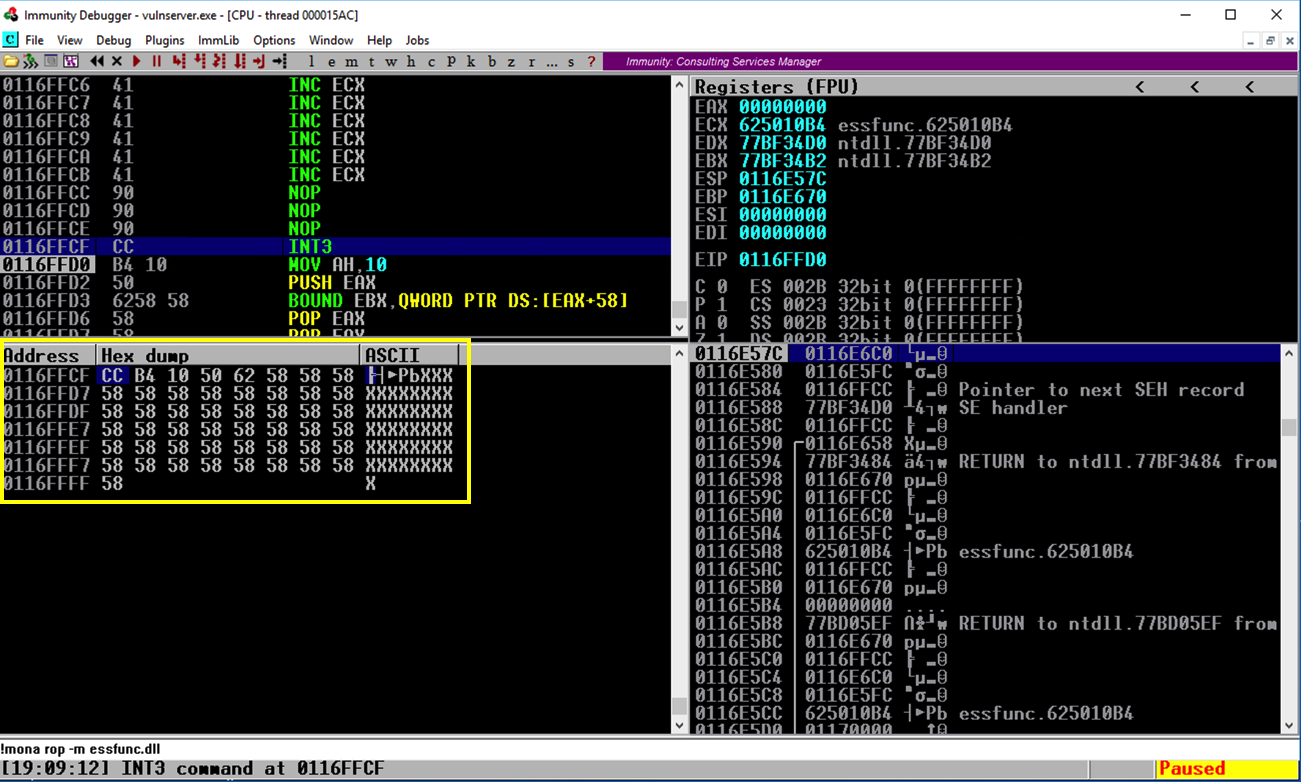Viewport: 1301px width, 782px height.
Task: Click the teal C icon beside File
Action: point(10,40)
